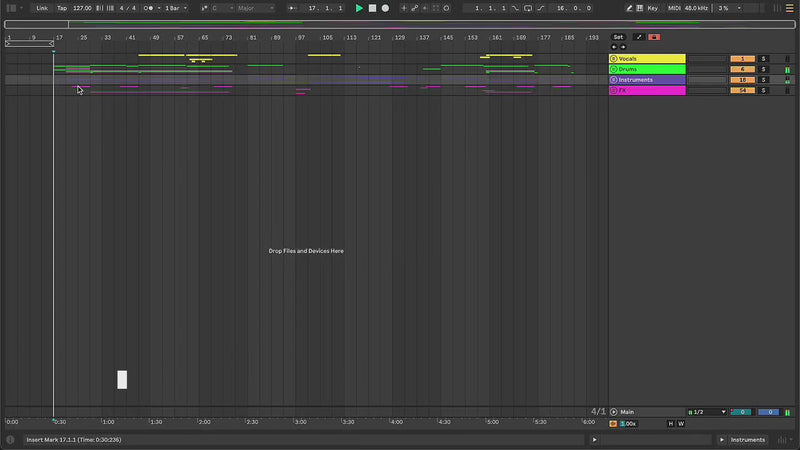The height and width of the screenshot is (450, 800).
Task: Open the Key mapping mode
Action: tap(653, 8)
